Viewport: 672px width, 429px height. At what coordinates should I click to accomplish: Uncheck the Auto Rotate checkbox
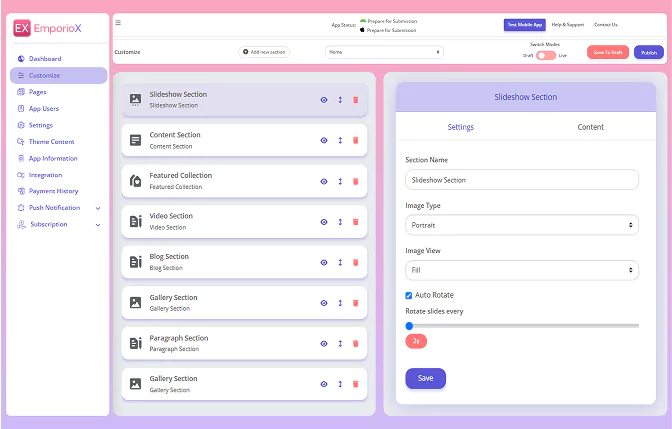[x=409, y=295]
